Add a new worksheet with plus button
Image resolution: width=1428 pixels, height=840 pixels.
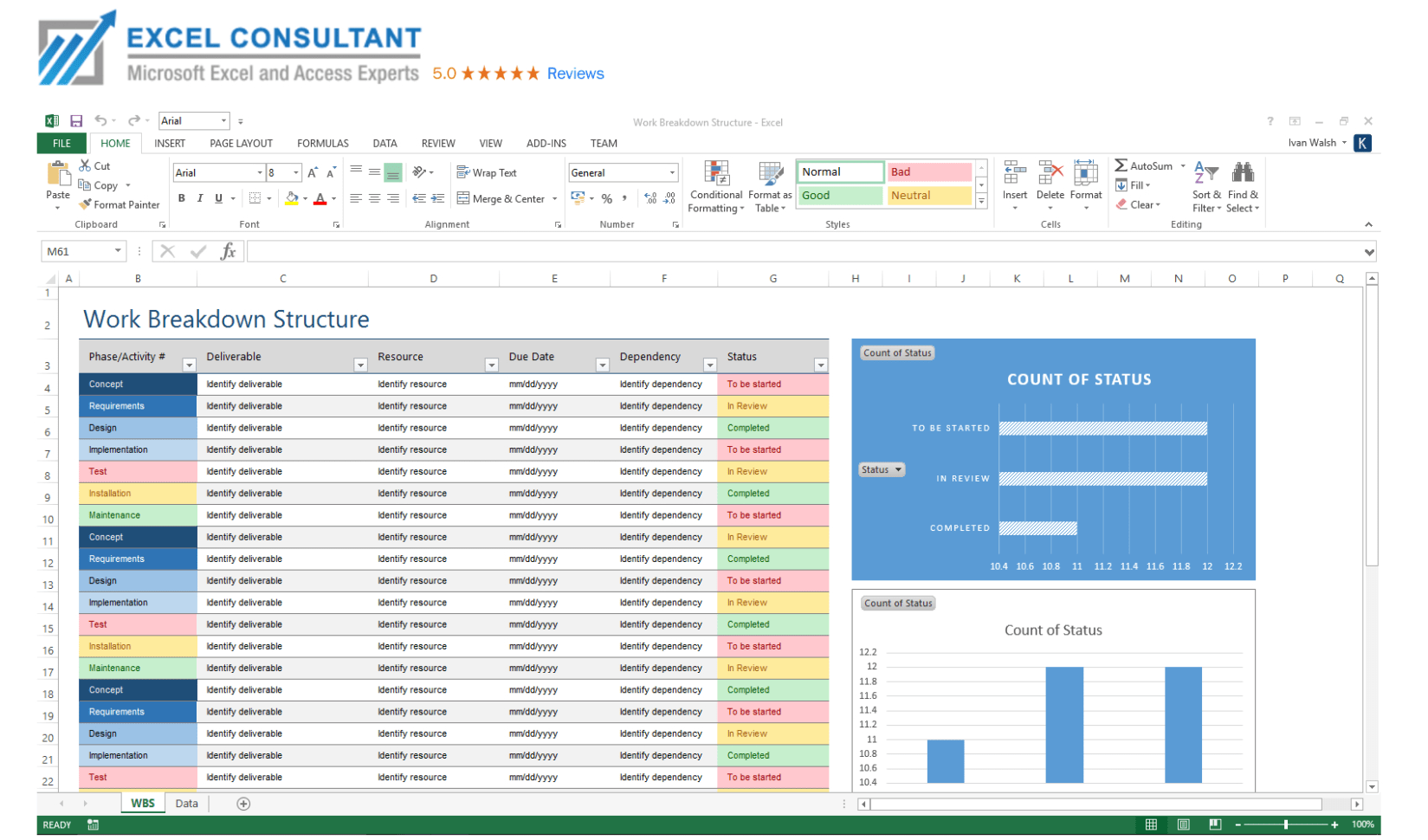tap(243, 803)
